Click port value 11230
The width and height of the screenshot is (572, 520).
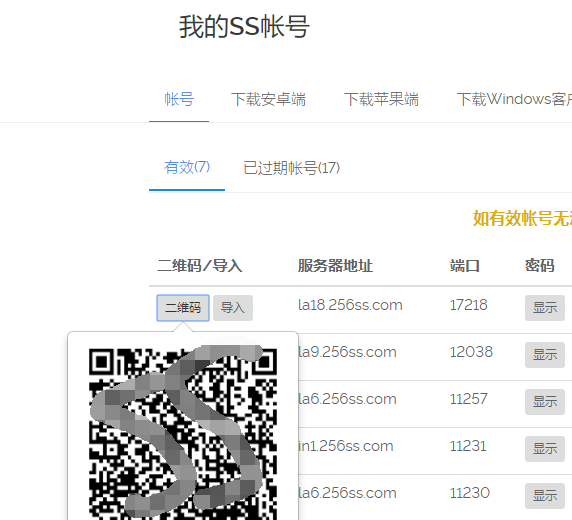point(469,493)
